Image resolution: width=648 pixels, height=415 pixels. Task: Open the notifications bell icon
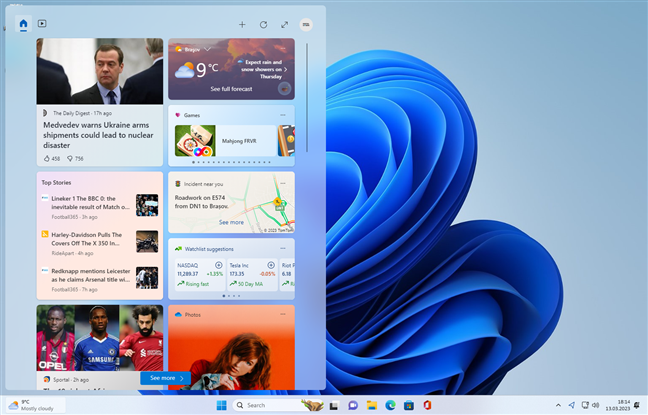637,405
